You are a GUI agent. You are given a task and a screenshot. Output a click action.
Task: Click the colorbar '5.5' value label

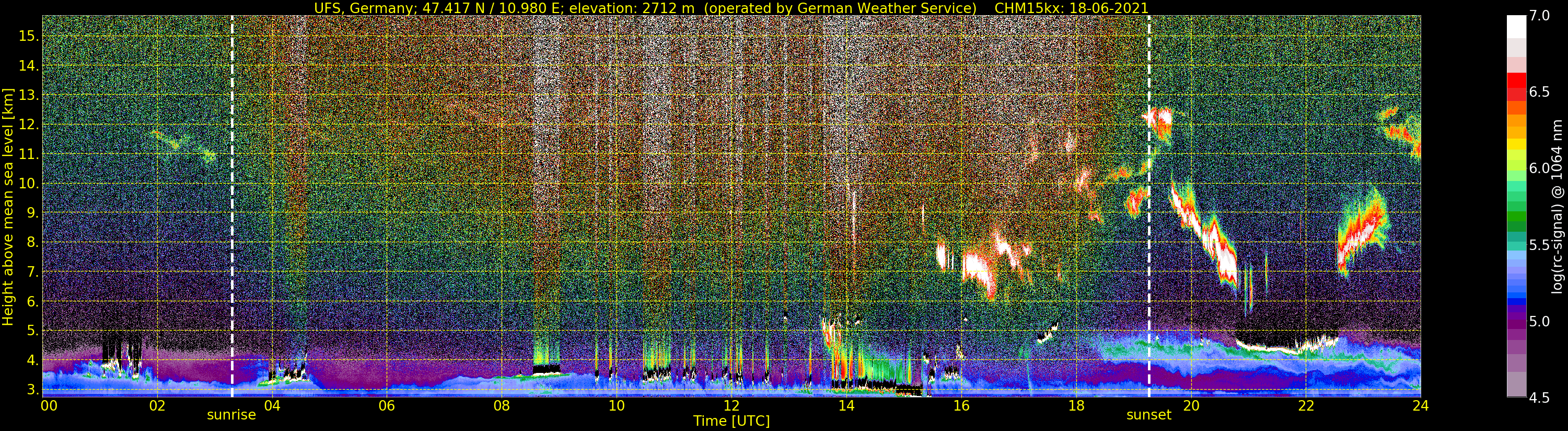[x=1539, y=245]
